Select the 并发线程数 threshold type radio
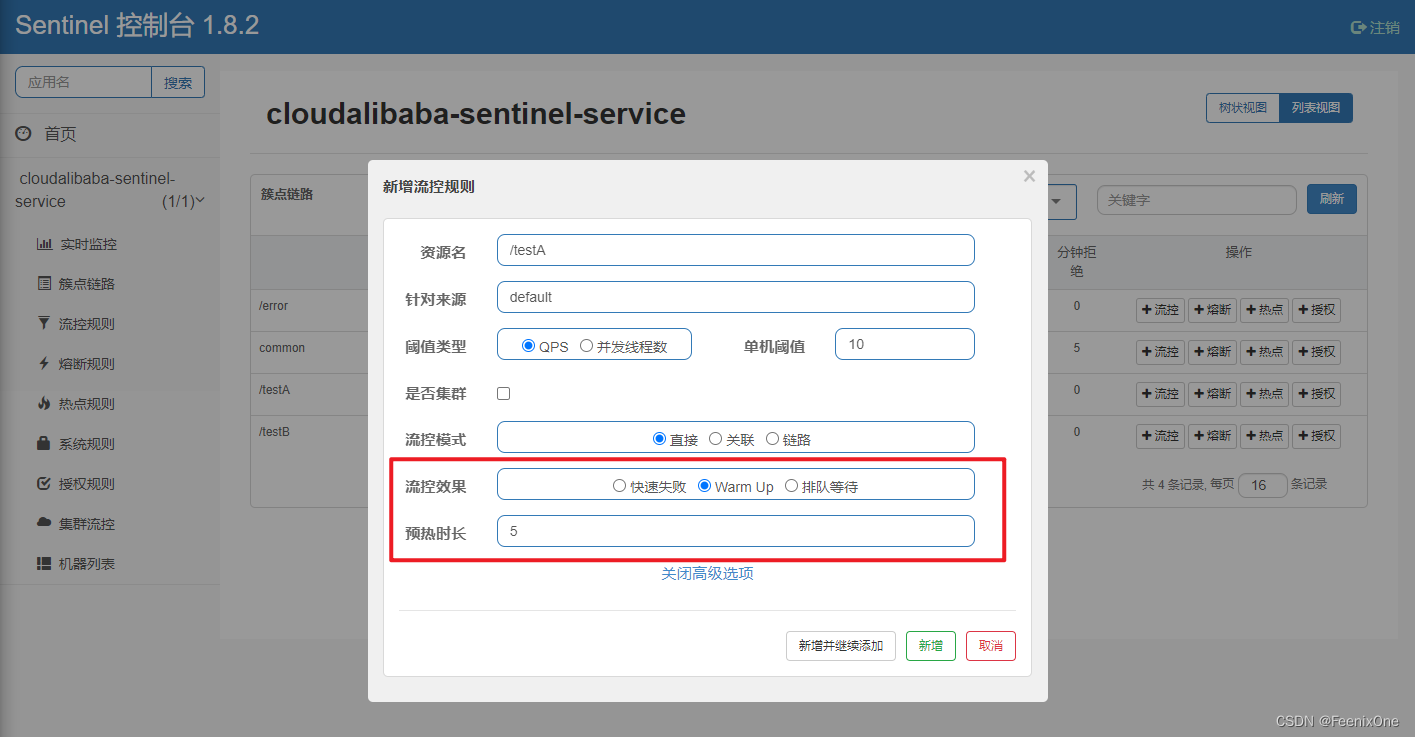The image size is (1415, 737). (586, 346)
